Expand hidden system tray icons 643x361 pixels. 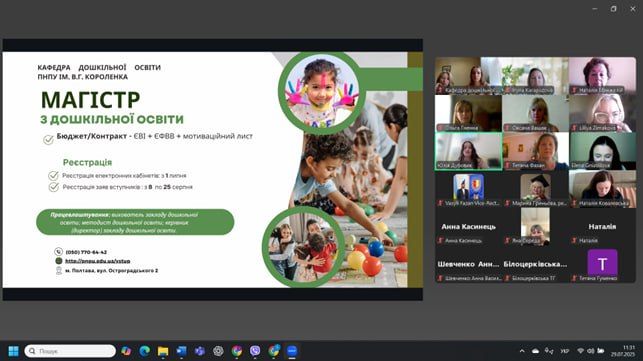522,351
